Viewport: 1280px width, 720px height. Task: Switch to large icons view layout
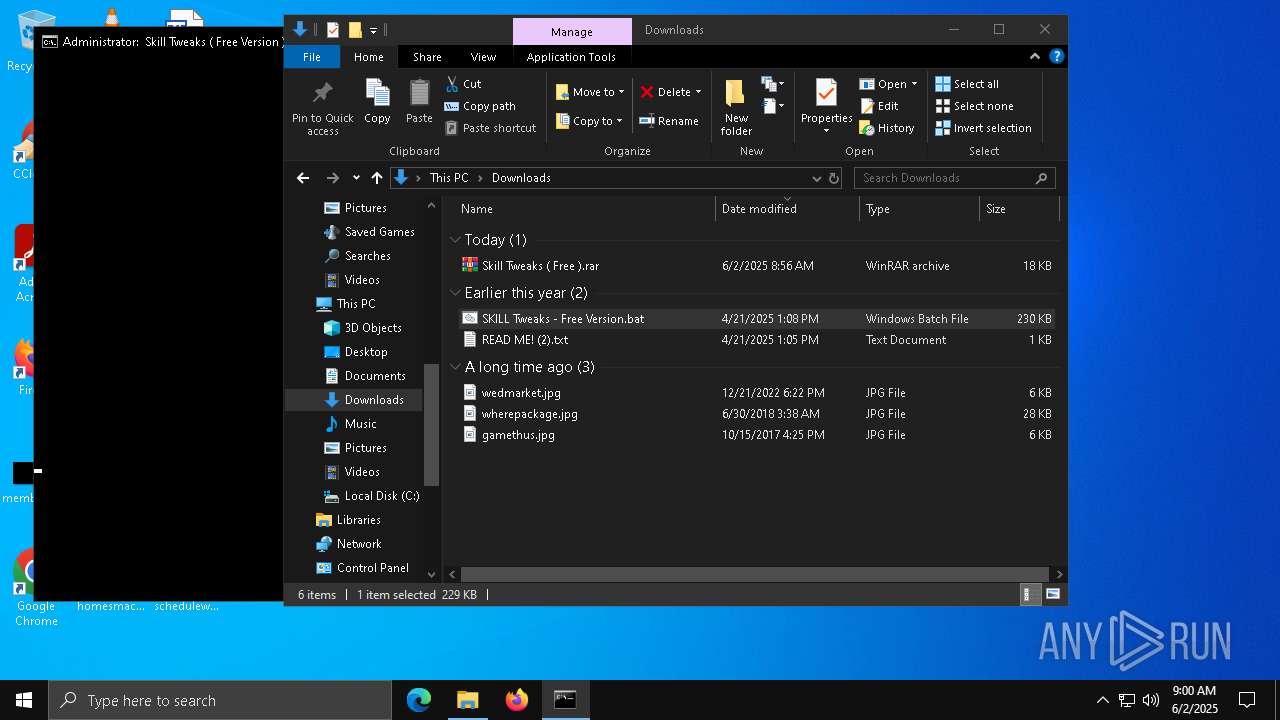pos(1052,594)
